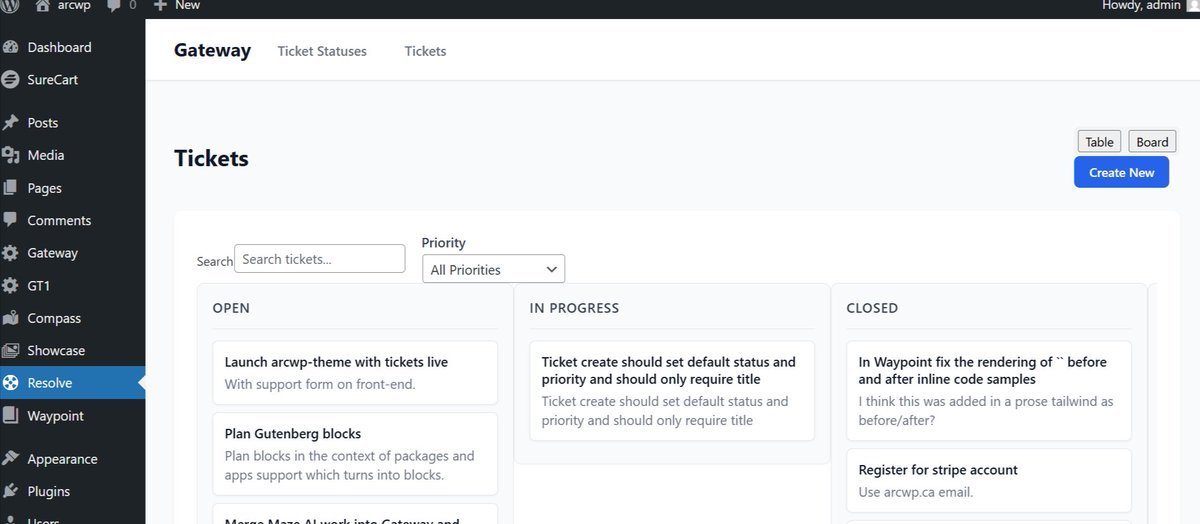
Task: Click the CLOSED column heading
Action: tap(872, 308)
